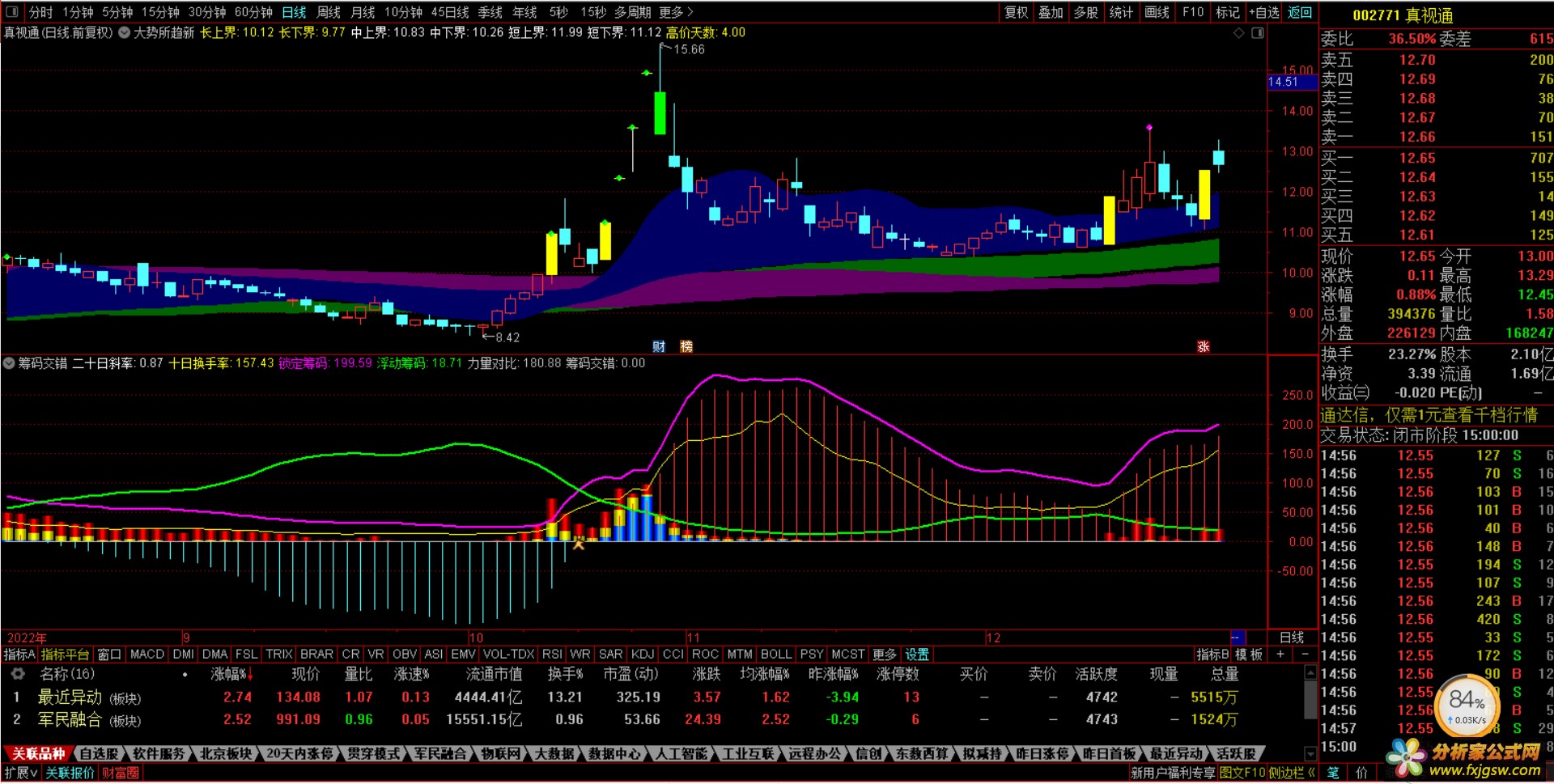Click the 价 icon under the tick list
This screenshot has height=784, width=1554.
pyautogui.click(x=1361, y=773)
